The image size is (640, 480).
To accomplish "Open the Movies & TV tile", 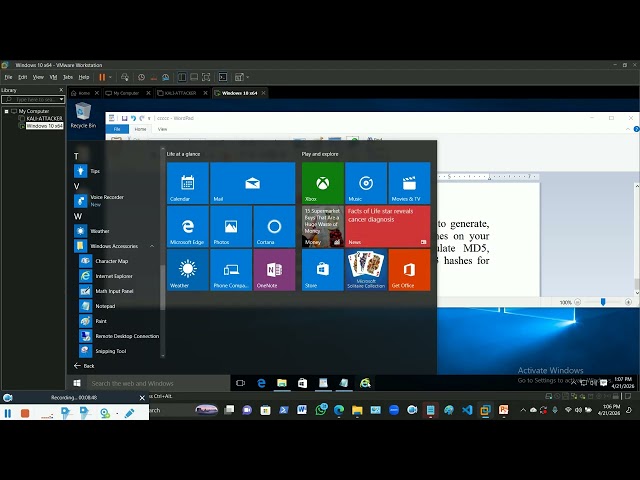I will [409, 183].
